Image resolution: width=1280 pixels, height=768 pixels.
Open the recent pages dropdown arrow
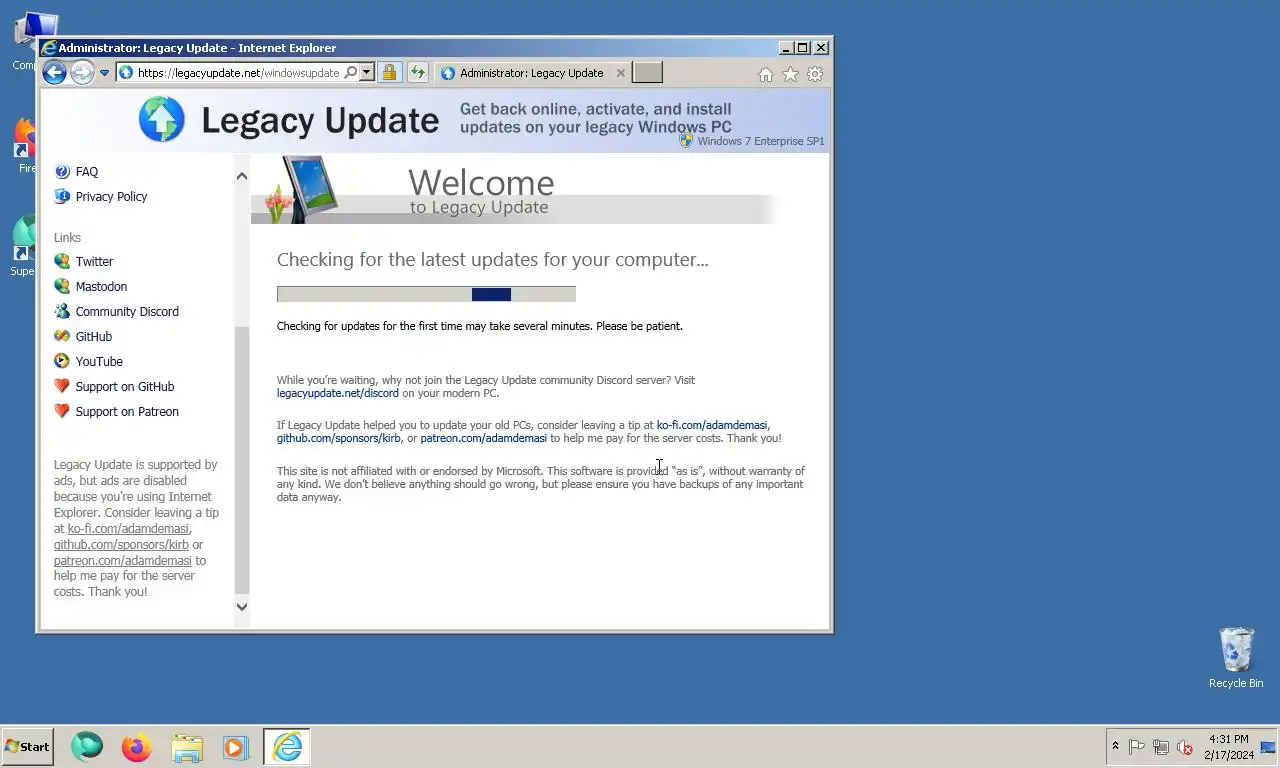coord(104,73)
